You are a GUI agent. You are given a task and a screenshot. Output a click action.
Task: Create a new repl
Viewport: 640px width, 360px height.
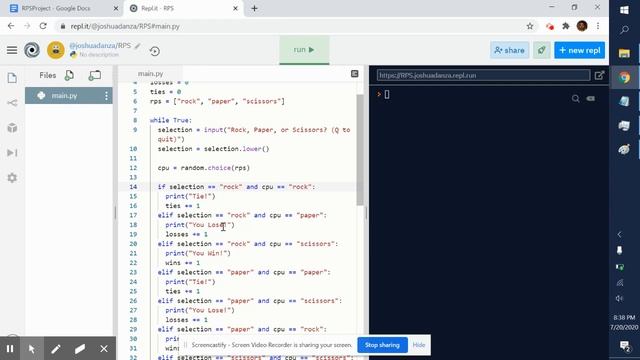(580, 50)
